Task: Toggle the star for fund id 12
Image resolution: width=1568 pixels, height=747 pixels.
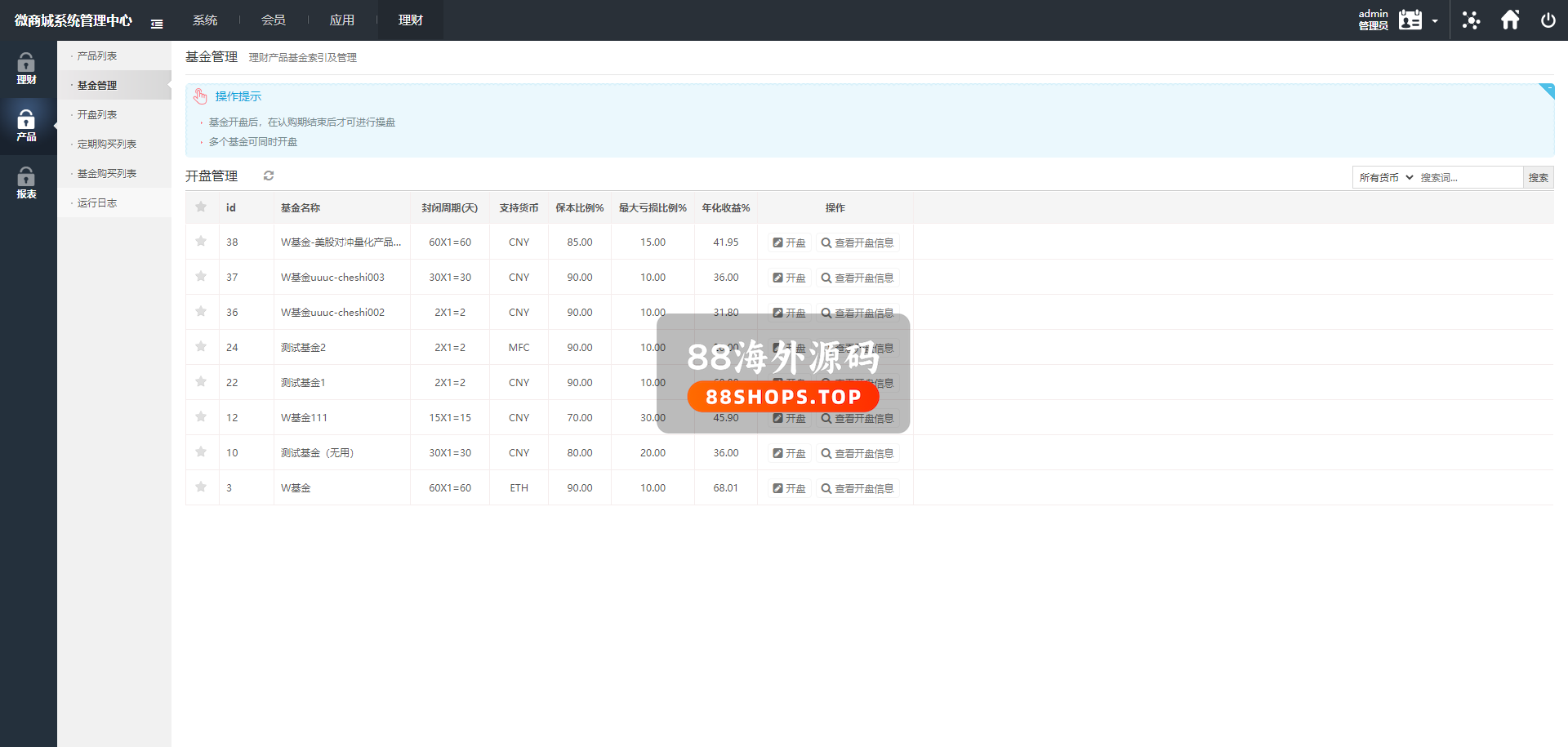Action: (201, 417)
